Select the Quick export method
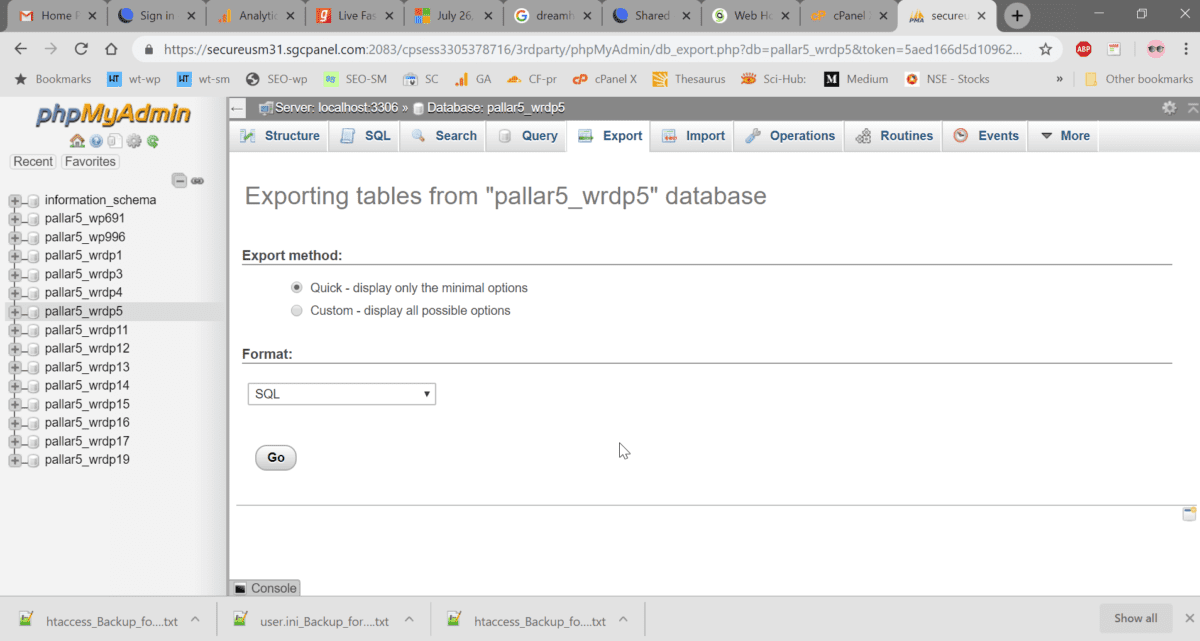 [x=296, y=287]
